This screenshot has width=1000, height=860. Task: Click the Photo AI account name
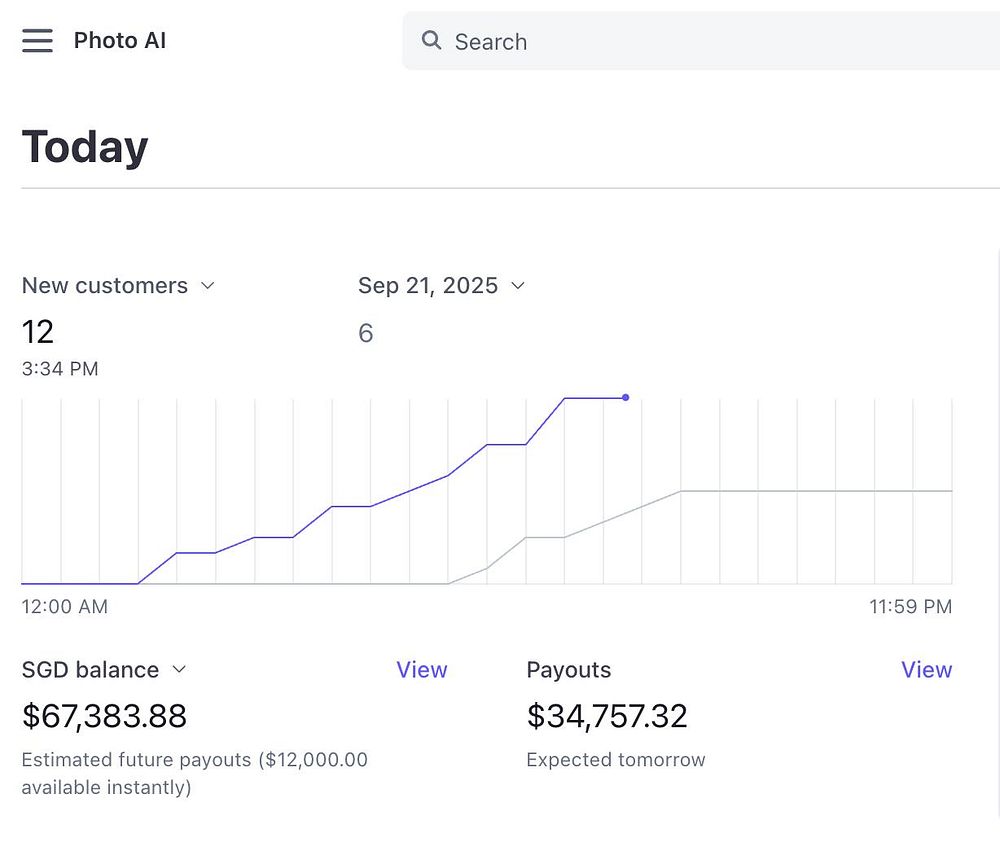coord(120,41)
